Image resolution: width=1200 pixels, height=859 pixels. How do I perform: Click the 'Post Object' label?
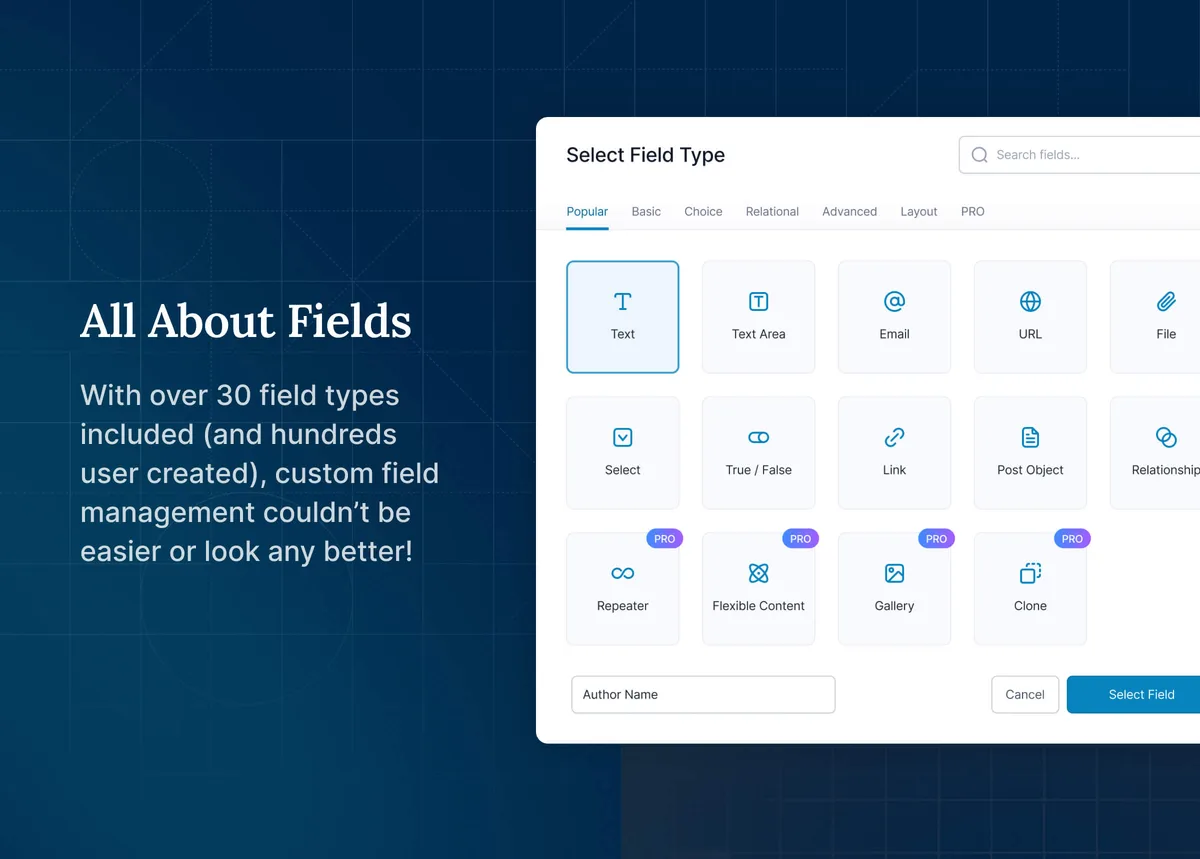pyautogui.click(x=1030, y=470)
